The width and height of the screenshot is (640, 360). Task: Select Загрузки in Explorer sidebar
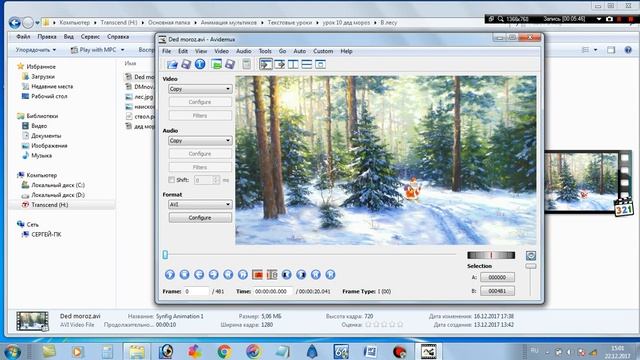pos(43,76)
